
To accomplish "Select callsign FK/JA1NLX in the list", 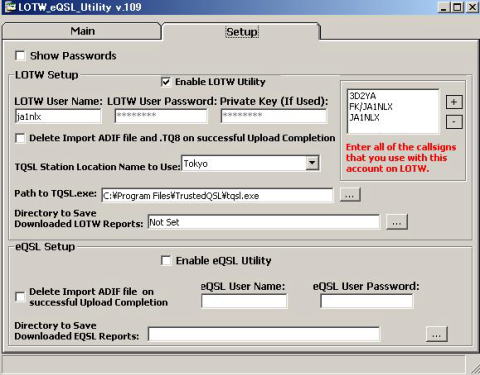I will pos(371,107).
